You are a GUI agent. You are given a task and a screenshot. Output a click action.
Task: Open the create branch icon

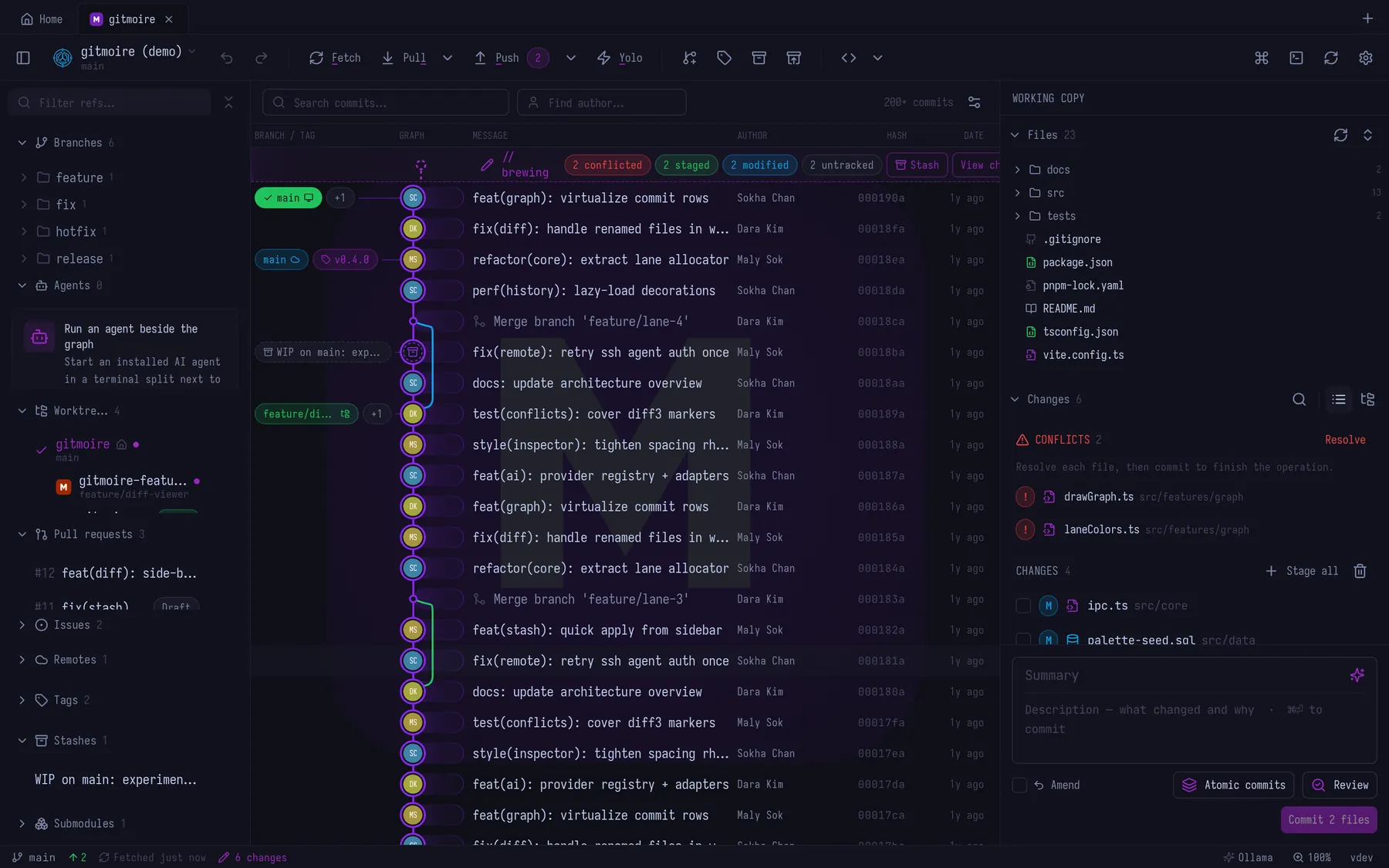coord(690,58)
